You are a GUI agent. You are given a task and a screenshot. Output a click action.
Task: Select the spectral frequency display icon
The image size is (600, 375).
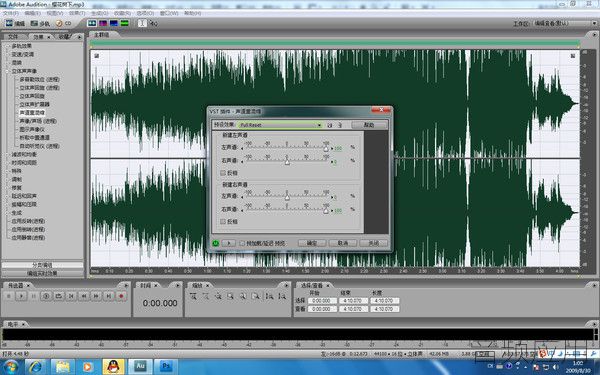pos(103,23)
